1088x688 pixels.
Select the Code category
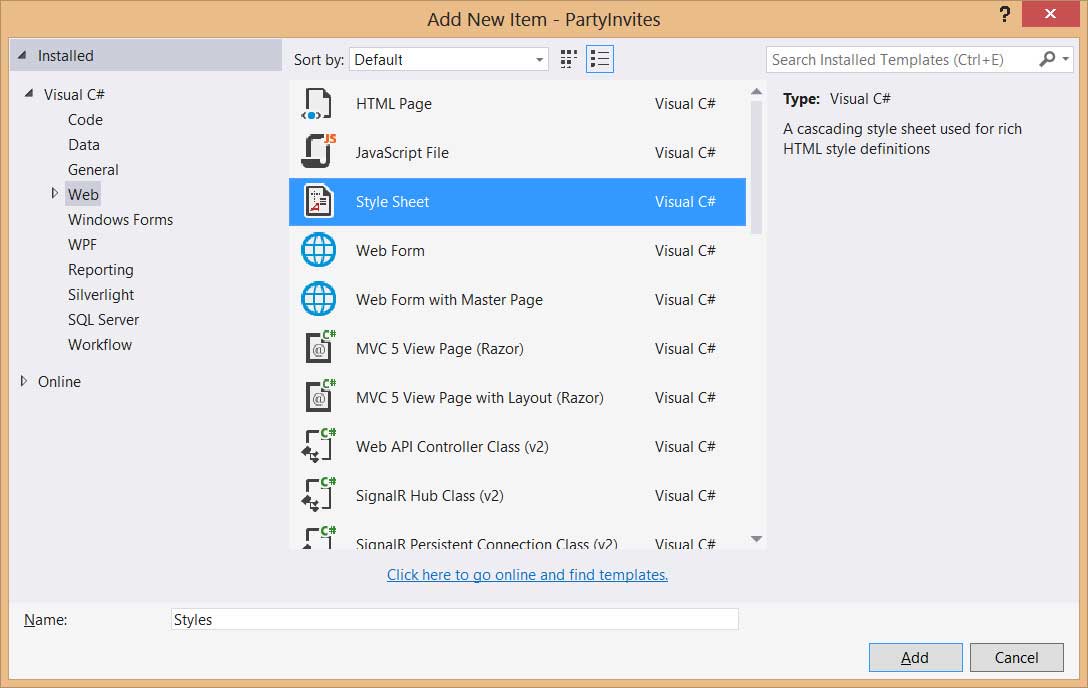point(85,119)
